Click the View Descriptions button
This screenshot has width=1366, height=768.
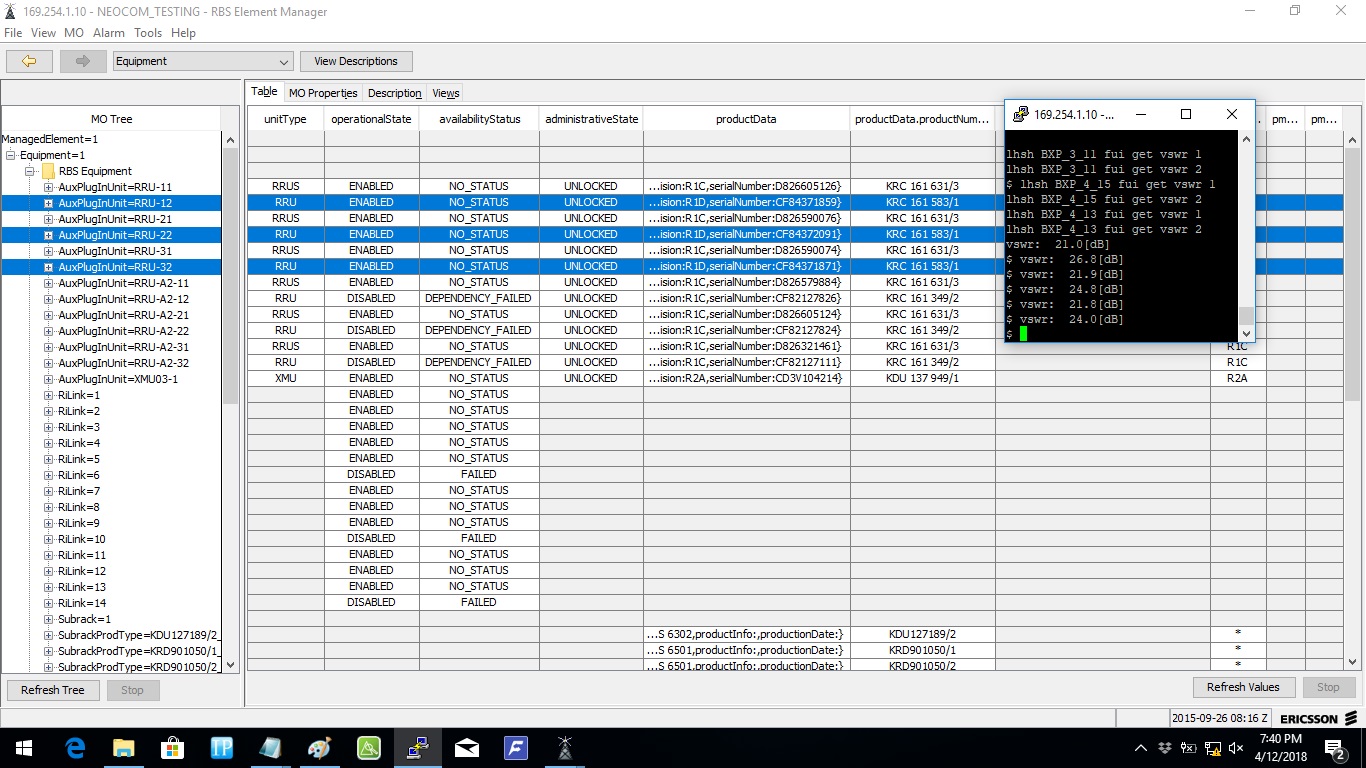pos(356,61)
